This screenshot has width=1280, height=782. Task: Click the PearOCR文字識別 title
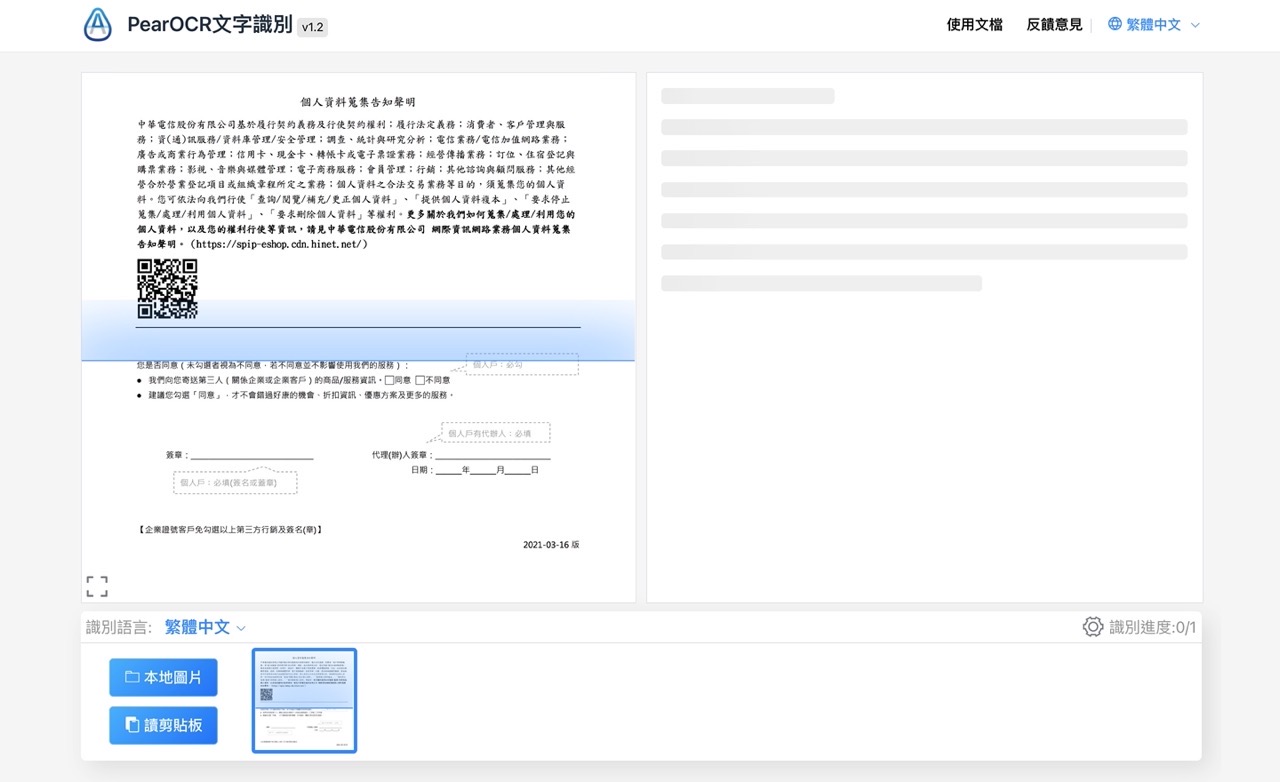coord(209,25)
